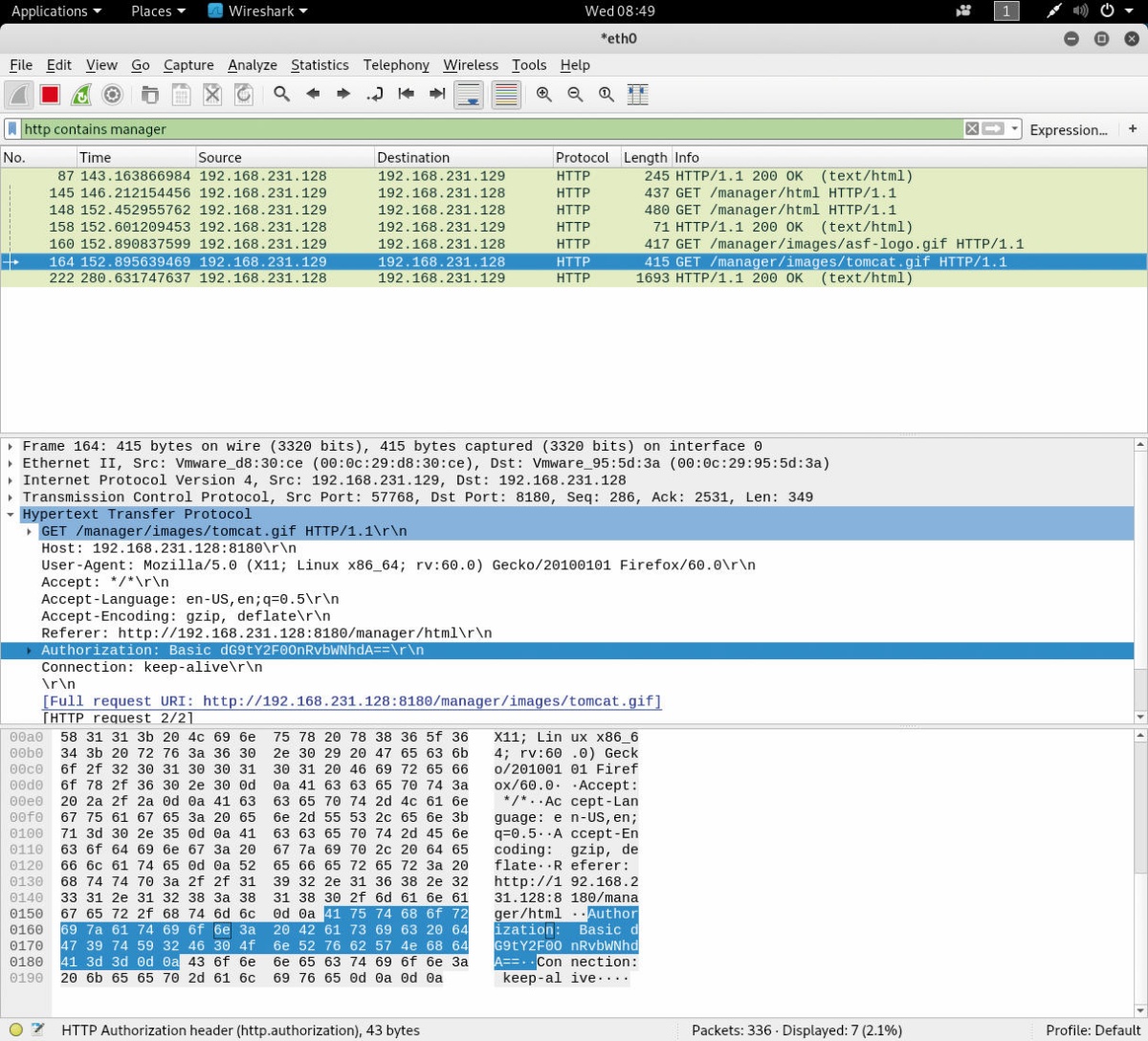Expand Transmission Control Protocol details
This screenshot has width=1148, height=1041.
(x=11, y=498)
